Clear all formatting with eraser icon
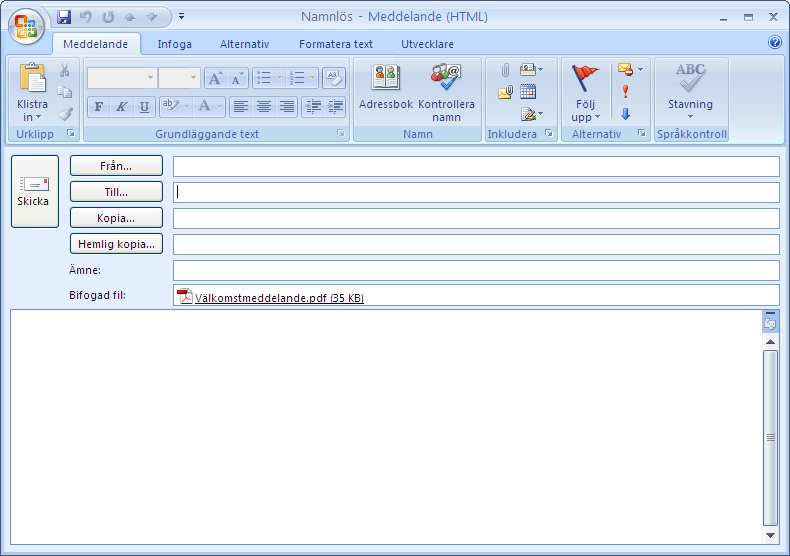Viewport: 790px width, 556px height. click(x=334, y=78)
